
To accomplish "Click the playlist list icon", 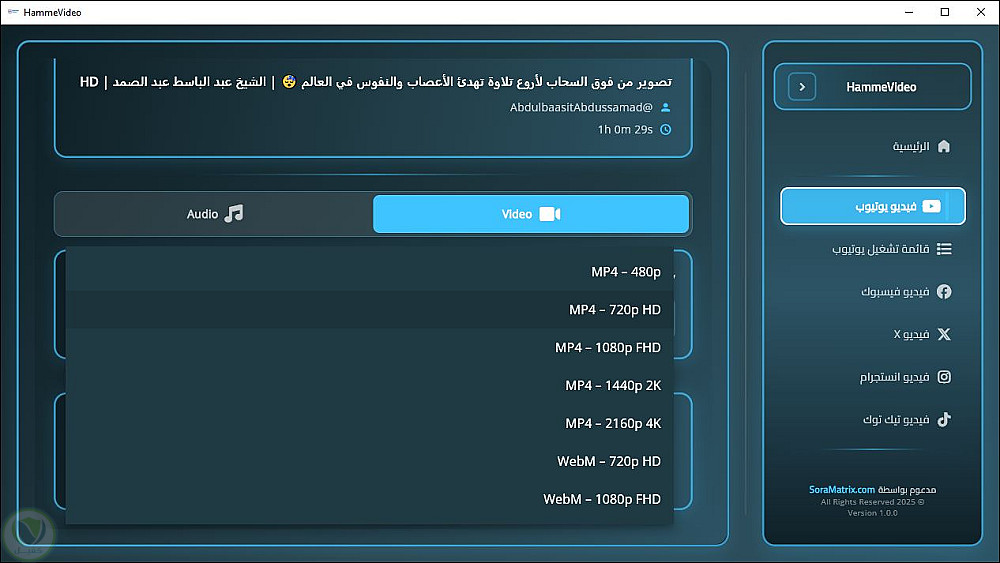I will (x=944, y=249).
